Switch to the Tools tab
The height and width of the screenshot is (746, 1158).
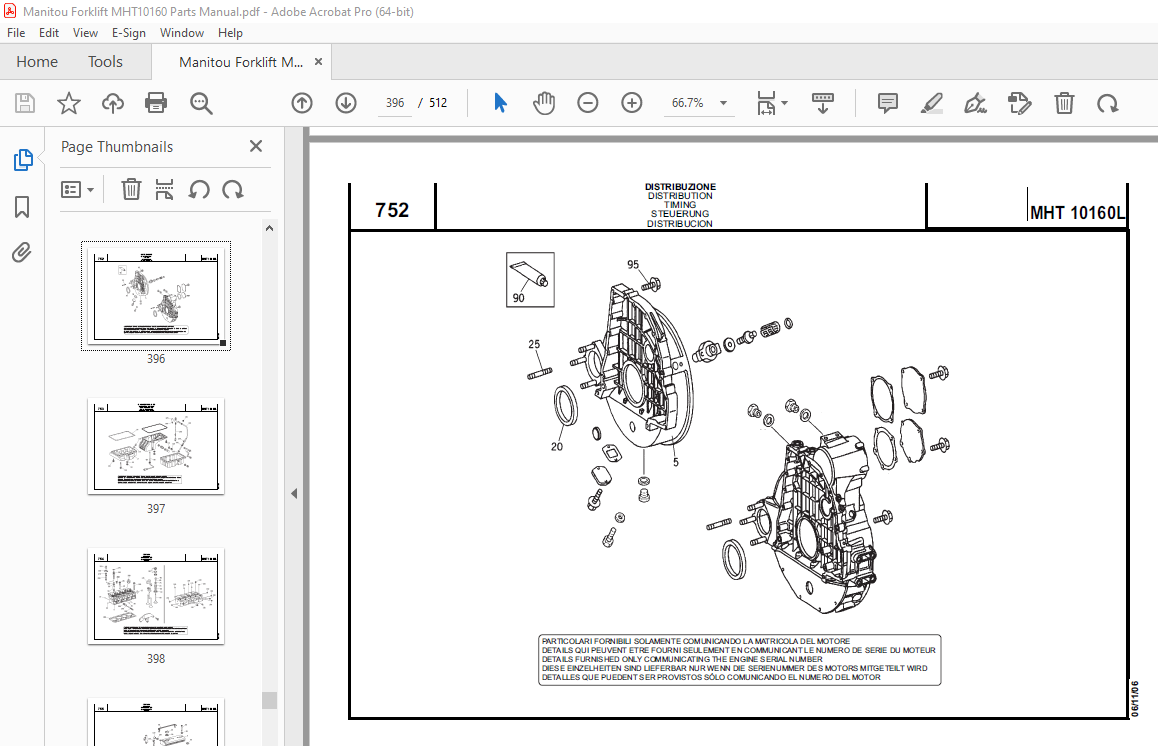[105, 62]
